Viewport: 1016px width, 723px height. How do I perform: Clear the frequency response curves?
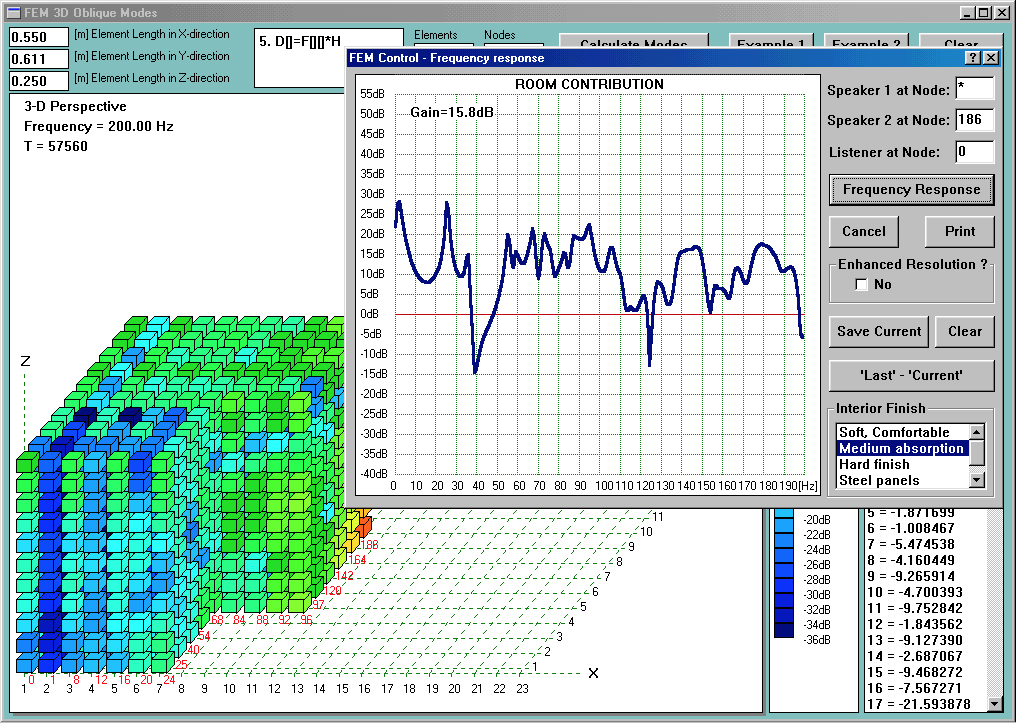(965, 332)
